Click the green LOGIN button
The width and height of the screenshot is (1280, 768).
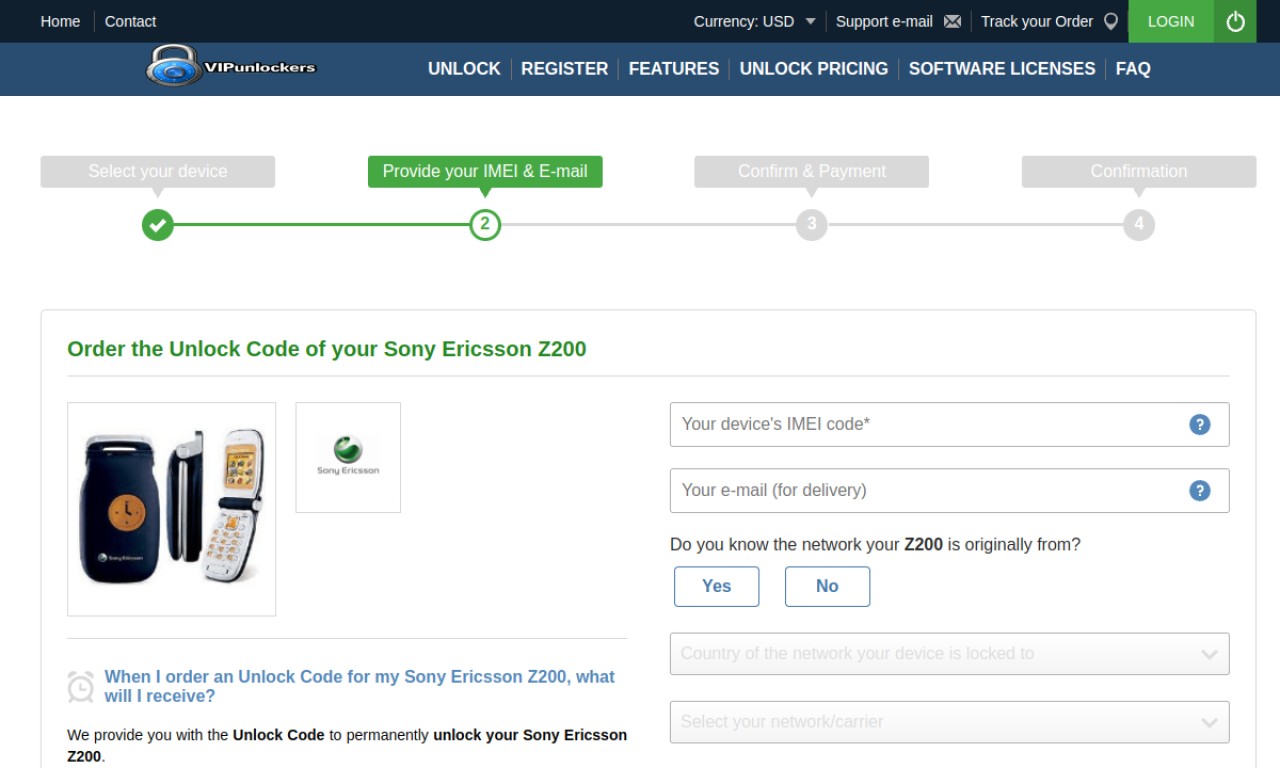tap(1171, 21)
